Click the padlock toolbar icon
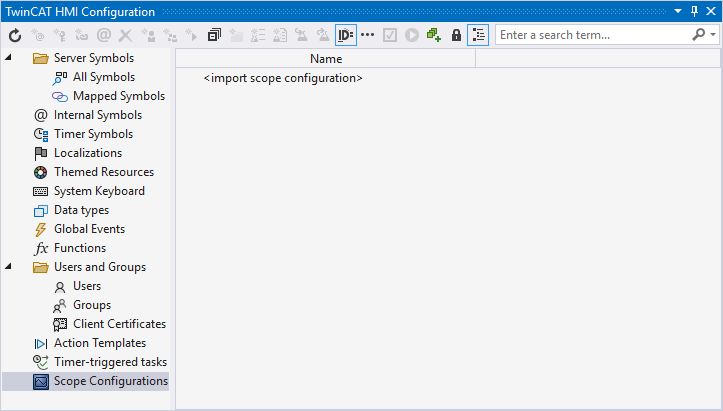Screen dimensions: 723x411 [x=456, y=35]
